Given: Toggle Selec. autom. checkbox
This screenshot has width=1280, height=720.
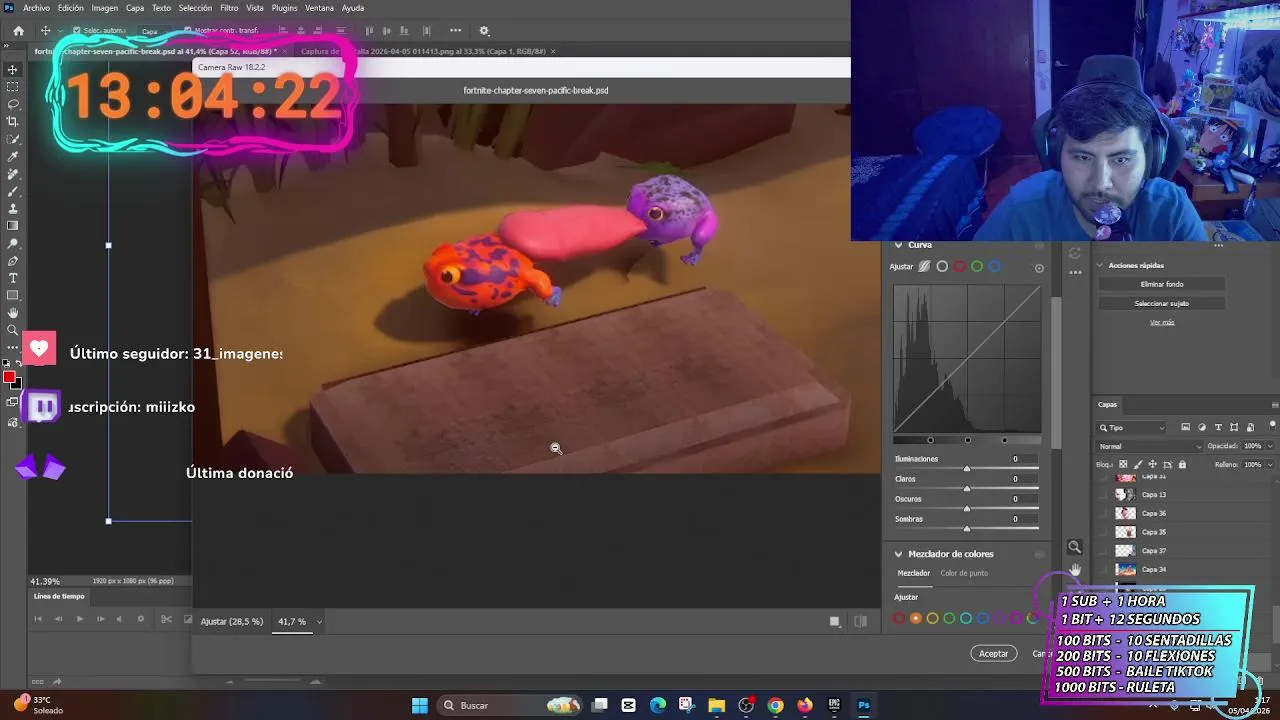Looking at the screenshot, I should click(76, 31).
